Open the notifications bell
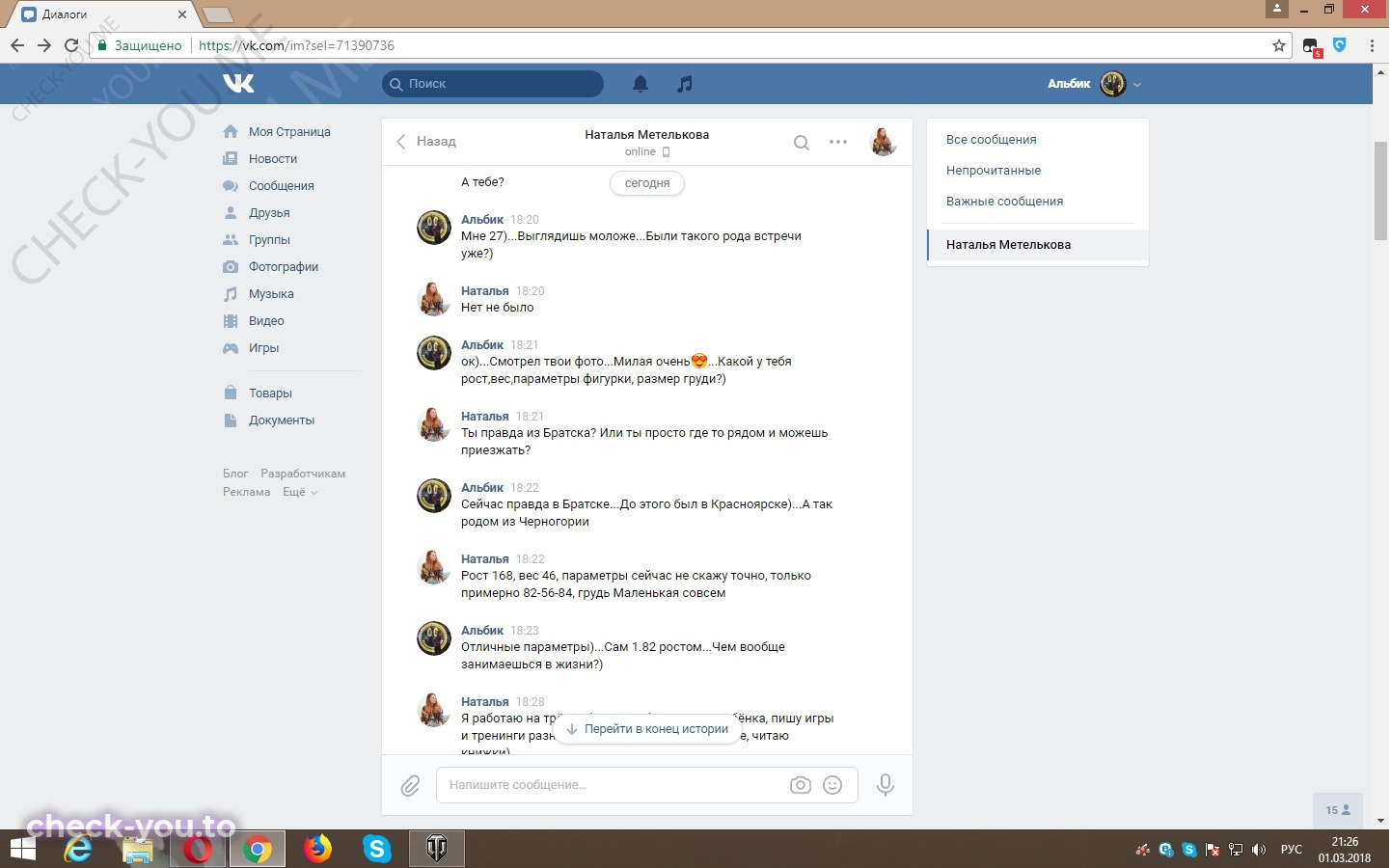 (641, 84)
